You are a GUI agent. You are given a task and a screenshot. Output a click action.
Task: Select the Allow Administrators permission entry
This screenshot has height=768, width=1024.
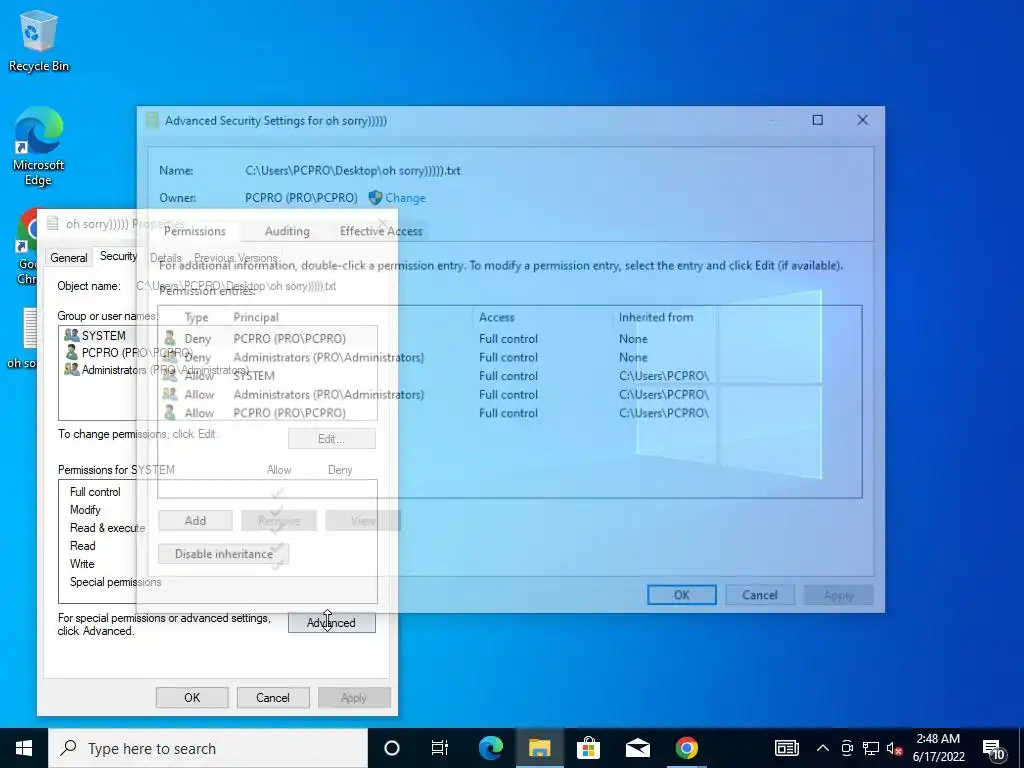pos(509,394)
